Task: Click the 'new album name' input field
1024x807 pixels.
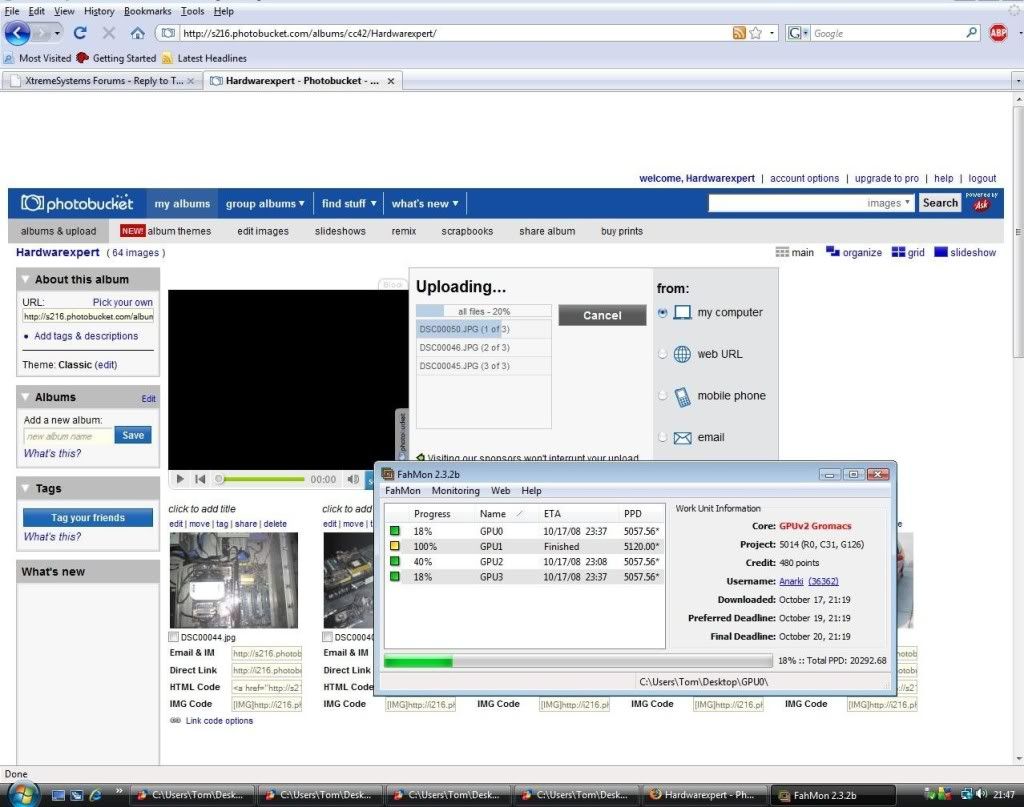Action: (x=68, y=435)
